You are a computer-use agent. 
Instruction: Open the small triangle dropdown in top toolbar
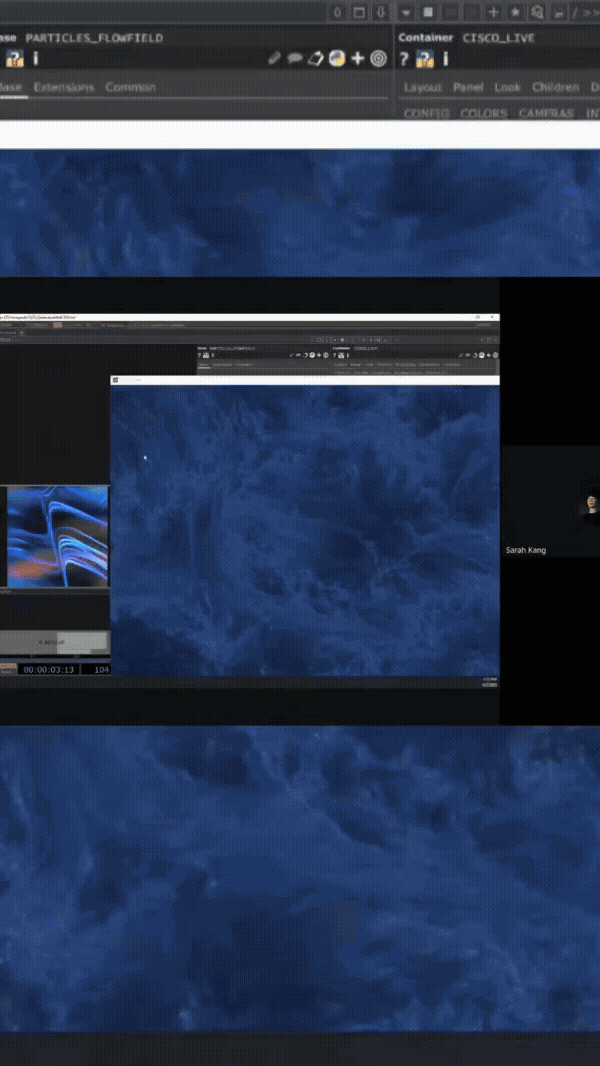pyautogui.click(x=406, y=12)
